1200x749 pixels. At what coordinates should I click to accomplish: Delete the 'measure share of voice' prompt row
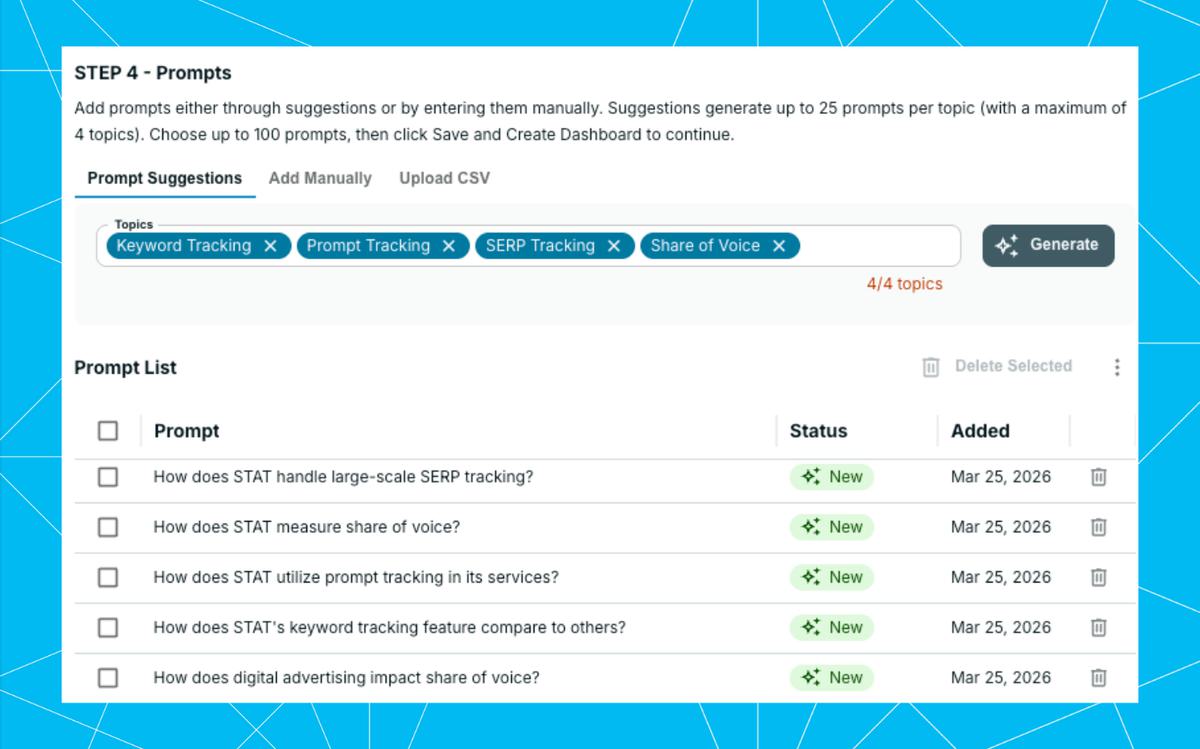coord(1098,527)
